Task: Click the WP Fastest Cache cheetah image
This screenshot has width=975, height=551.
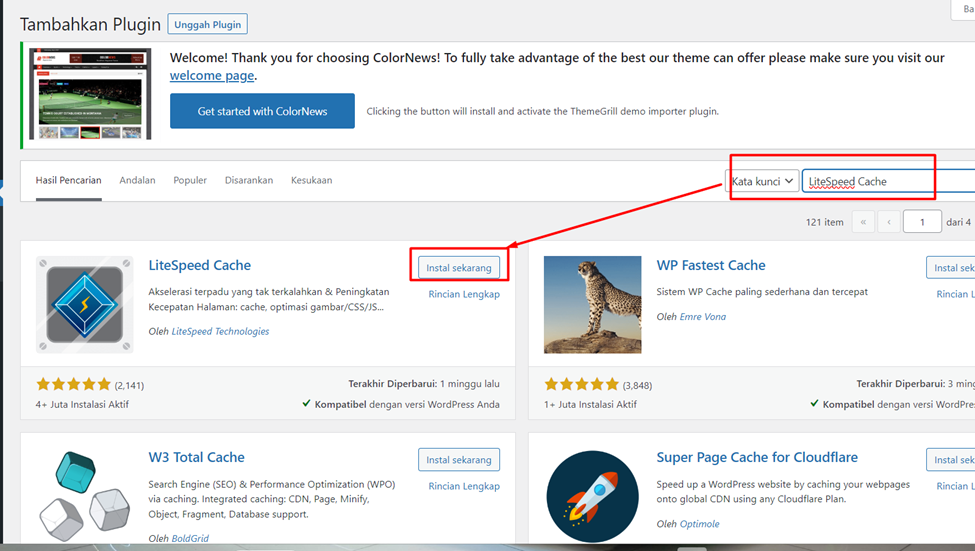Action: pyautogui.click(x=592, y=305)
